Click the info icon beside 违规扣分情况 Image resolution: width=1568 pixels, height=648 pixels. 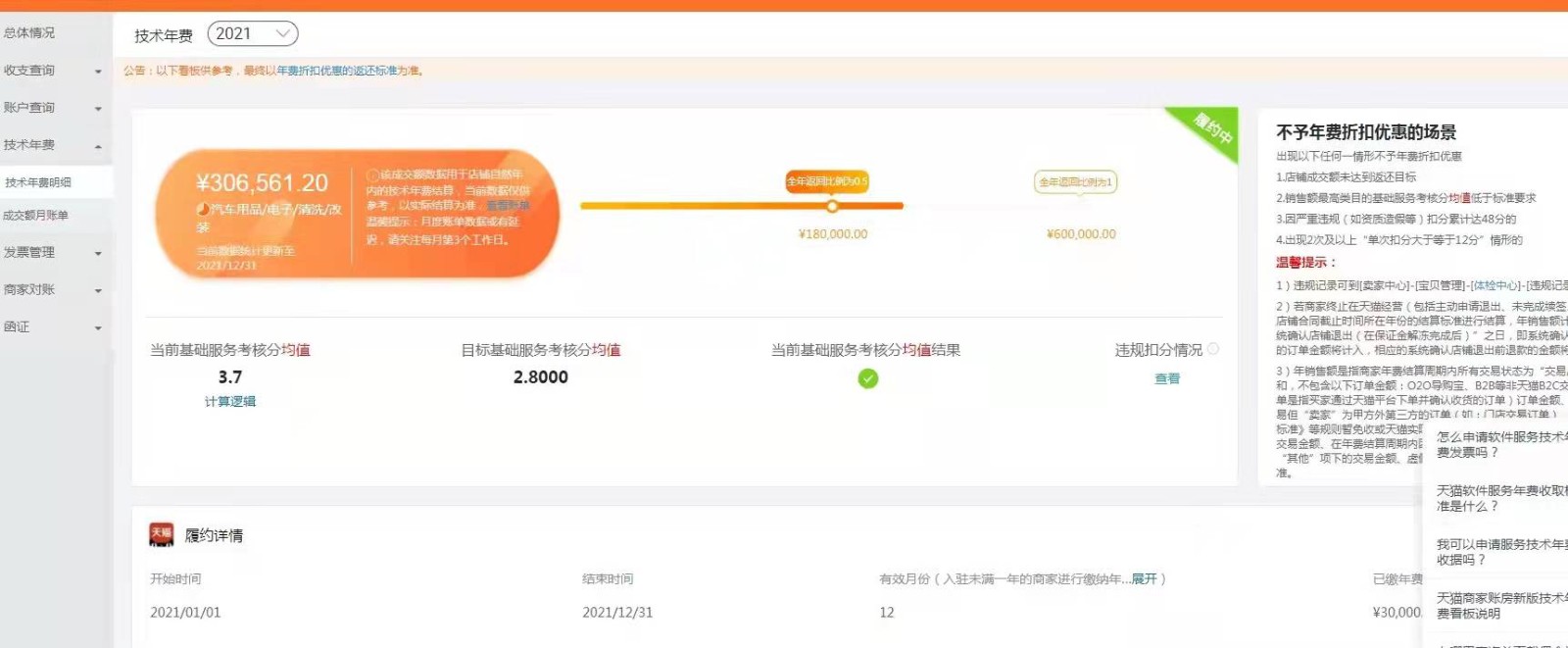[x=1213, y=349]
